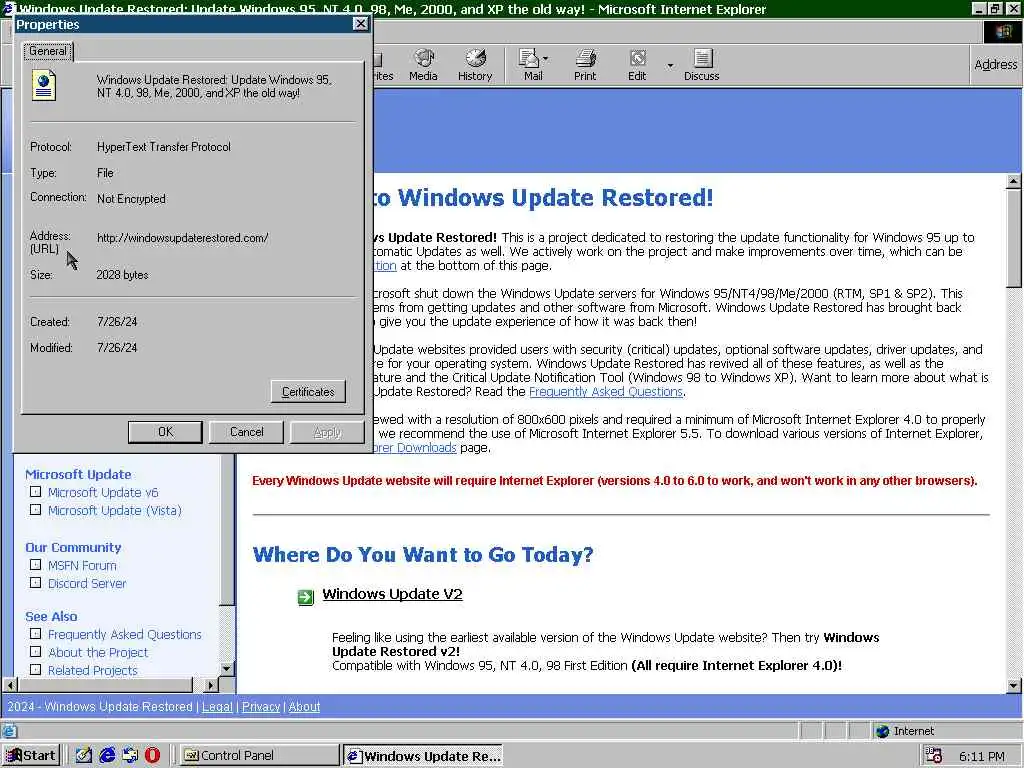Image resolution: width=1024 pixels, height=768 pixels.
Task: Click the green arrow icon by Windows Update V2
Action: click(x=306, y=597)
